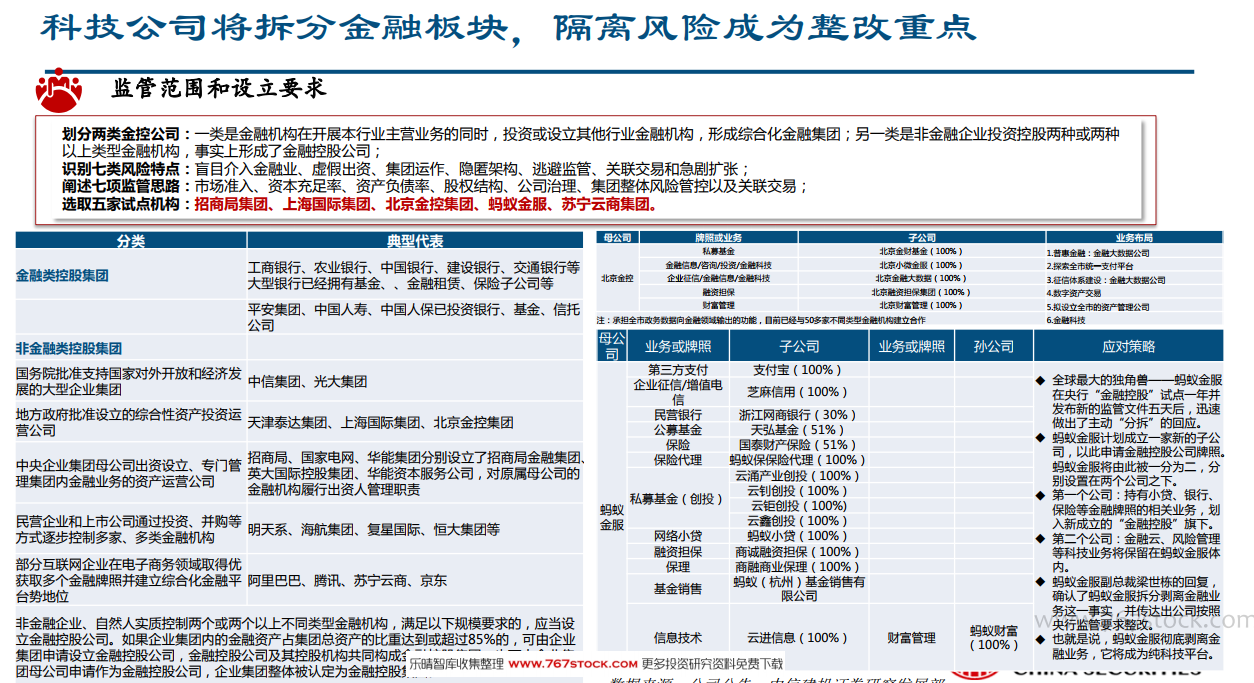Viewport: 1254px width, 683px height.
Task: Click the 分类 column header
Action: pyautogui.click(x=131, y=241)
